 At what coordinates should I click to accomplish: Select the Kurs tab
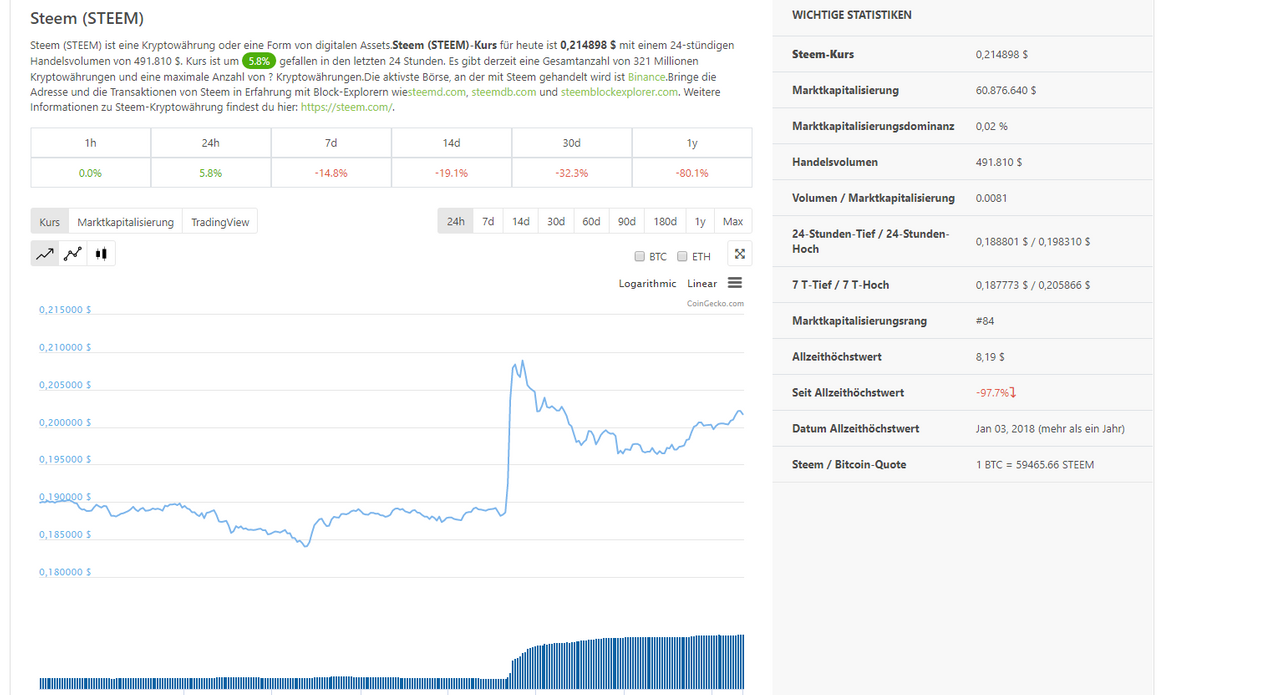50,222
